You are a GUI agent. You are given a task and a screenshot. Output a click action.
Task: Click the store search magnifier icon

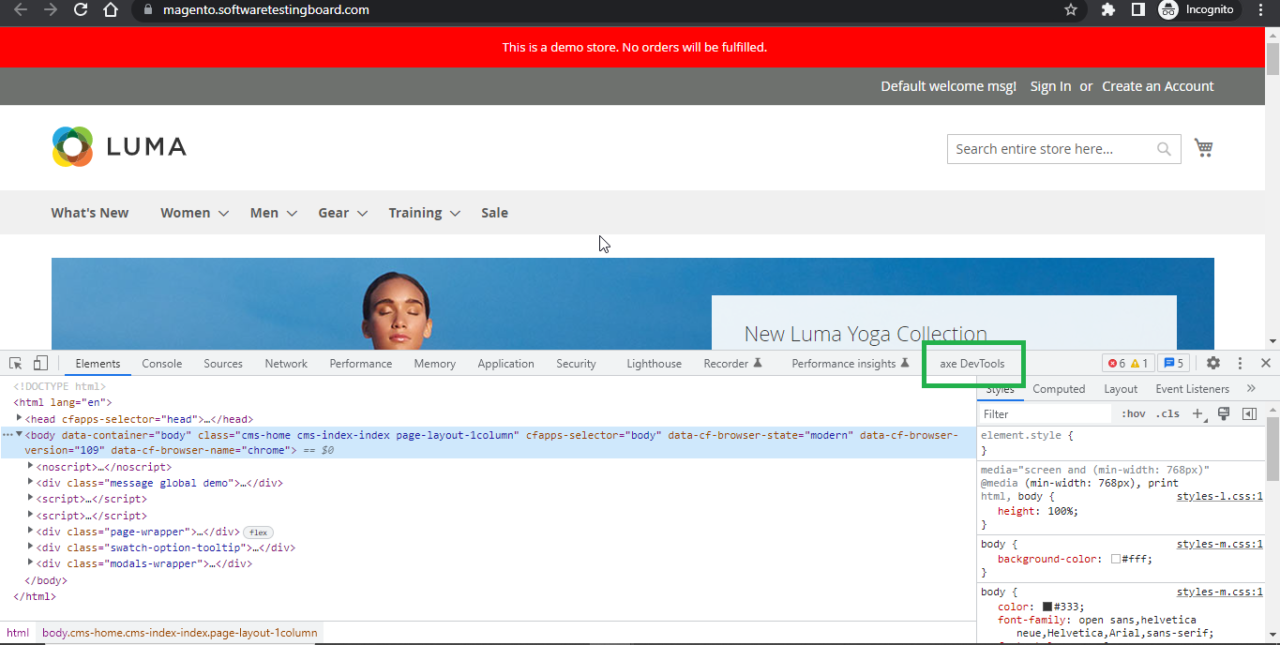pyautogui.click(x=1164, y=149)
